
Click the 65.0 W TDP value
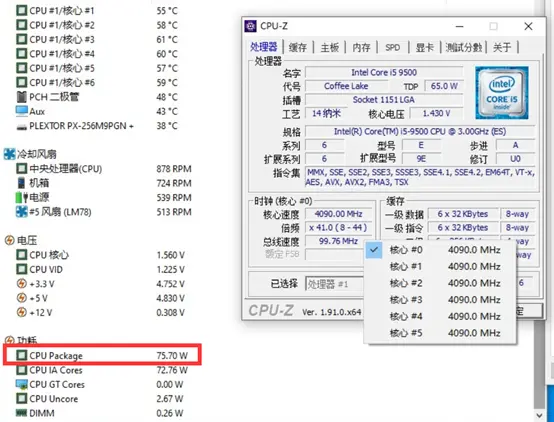444,86
